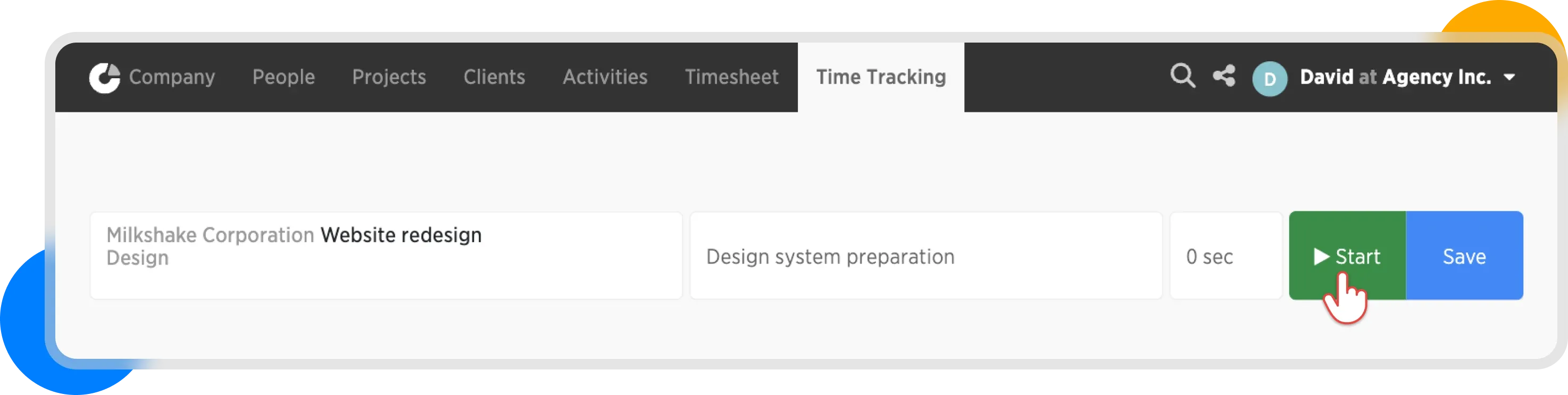Go to the People section
The width and height of the screenshot is (1568, 395).
tap(283, 77)
